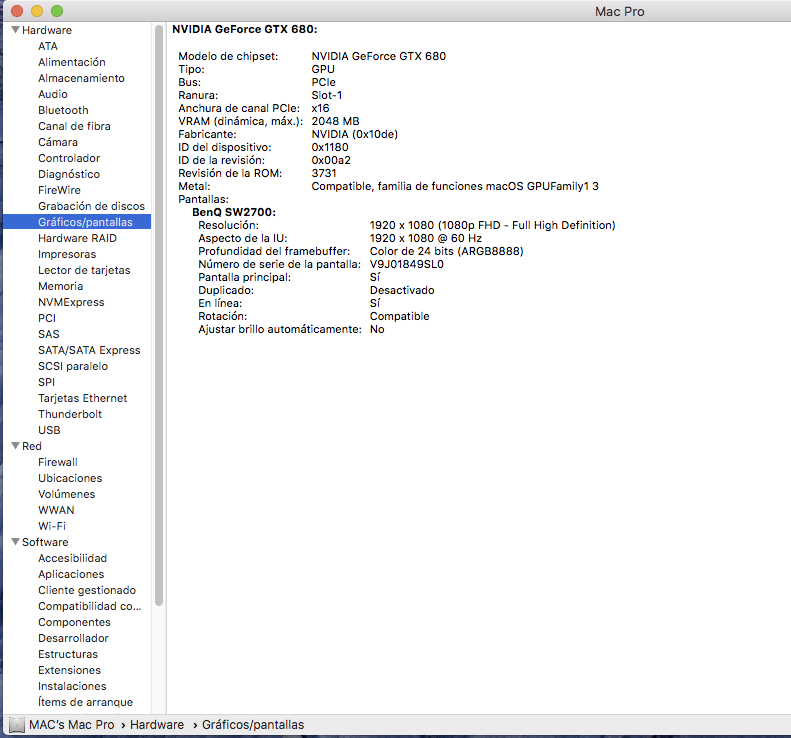Open Componentes software entry

[74, 622]
